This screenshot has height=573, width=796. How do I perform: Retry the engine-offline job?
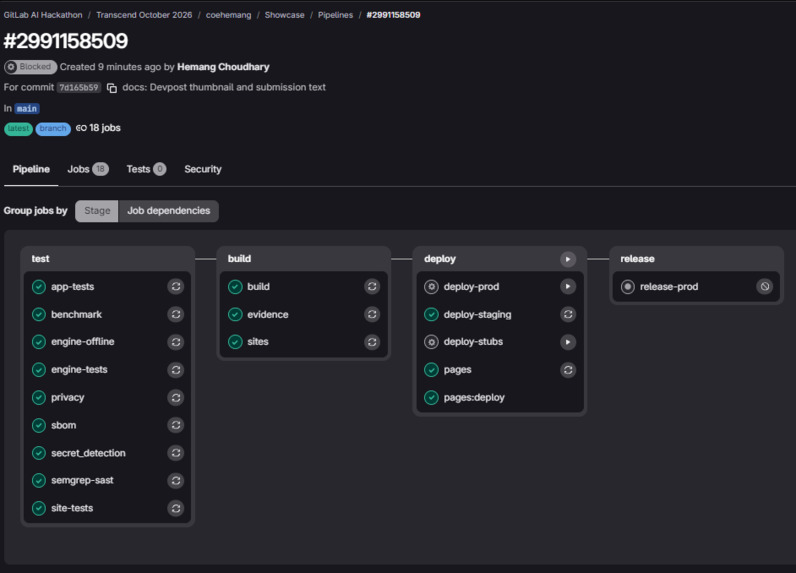point(176,342)
